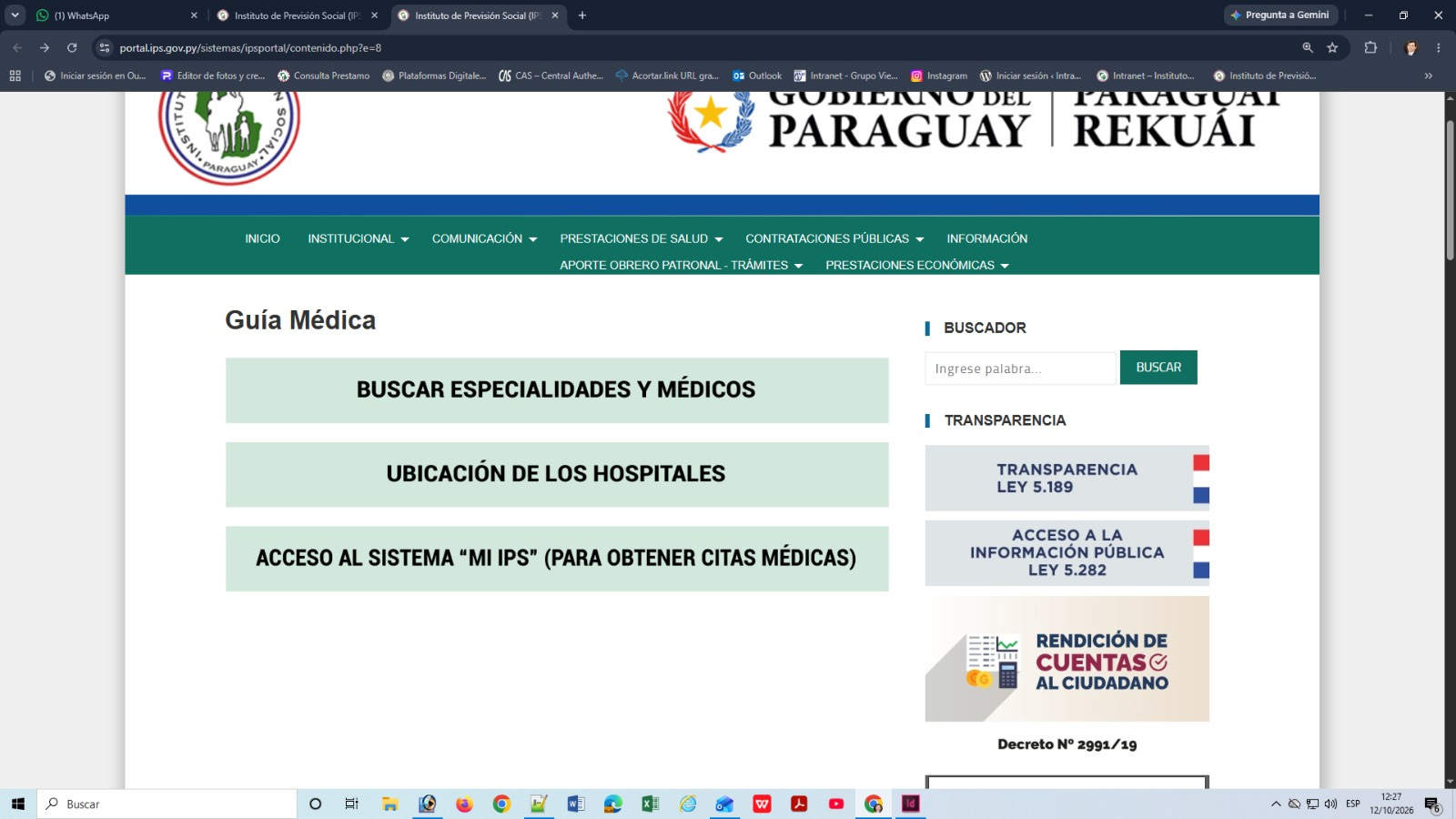Open the browser extensions puzzle icon
The height and width of the screenshot is (819, 1456).
tap(1370, 47)
